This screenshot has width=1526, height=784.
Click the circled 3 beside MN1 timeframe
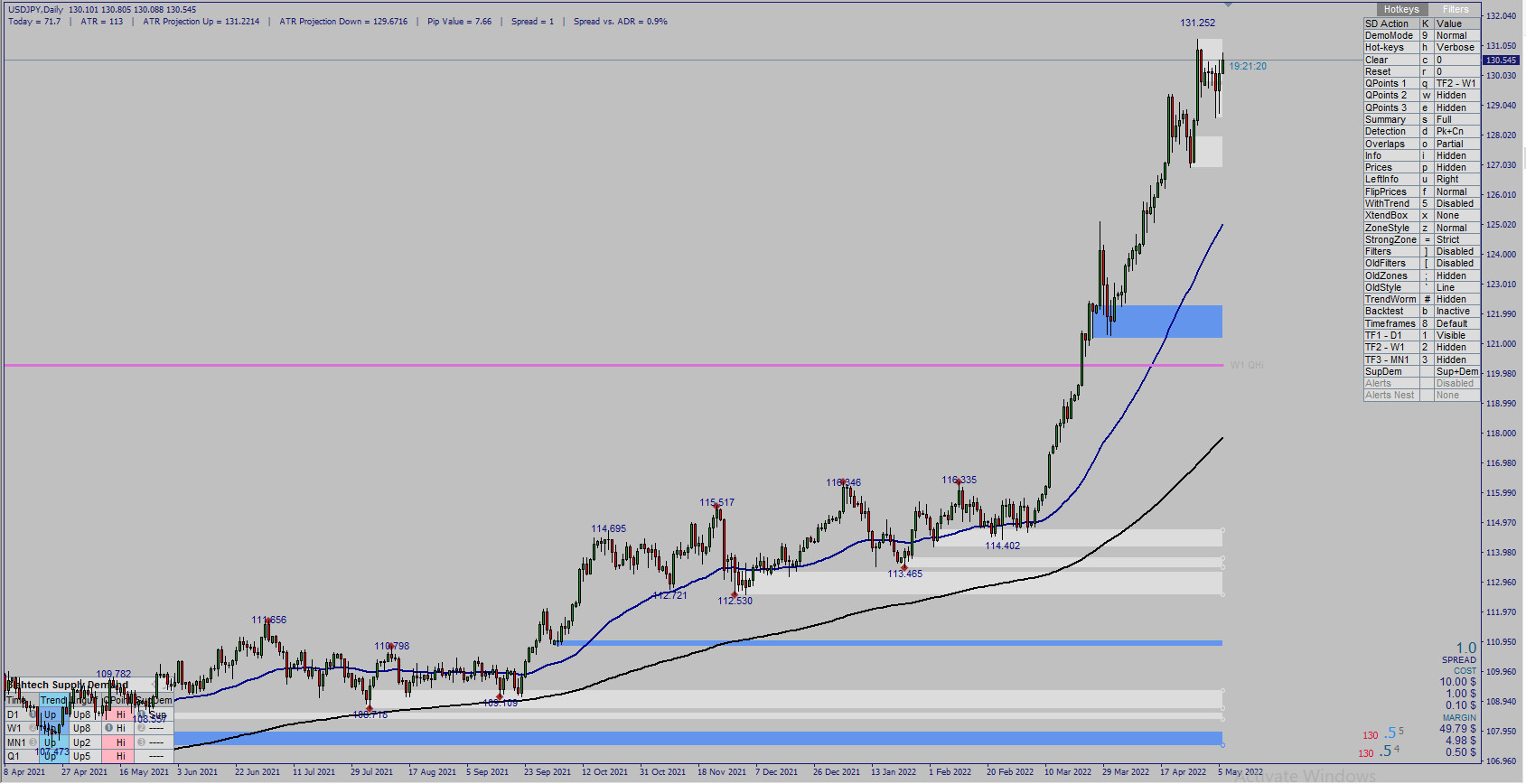[x=33, y=742]
